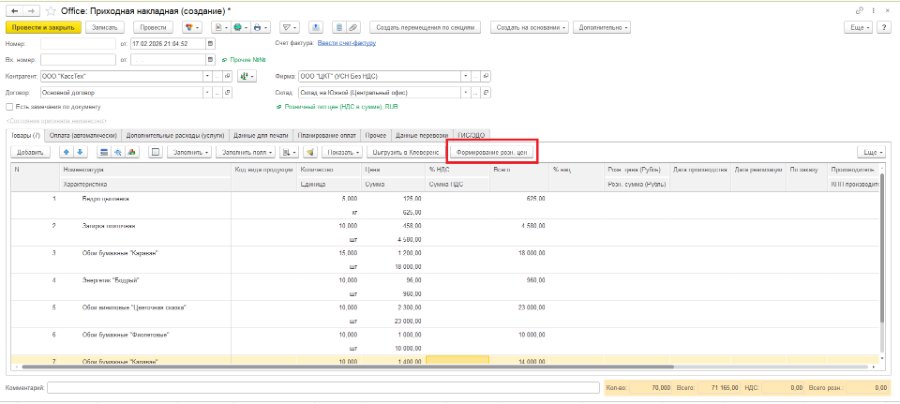Click "Выгрузить в Клеверенс" button
This screenshot has width=900, height=404.
(x=405, y=152)
